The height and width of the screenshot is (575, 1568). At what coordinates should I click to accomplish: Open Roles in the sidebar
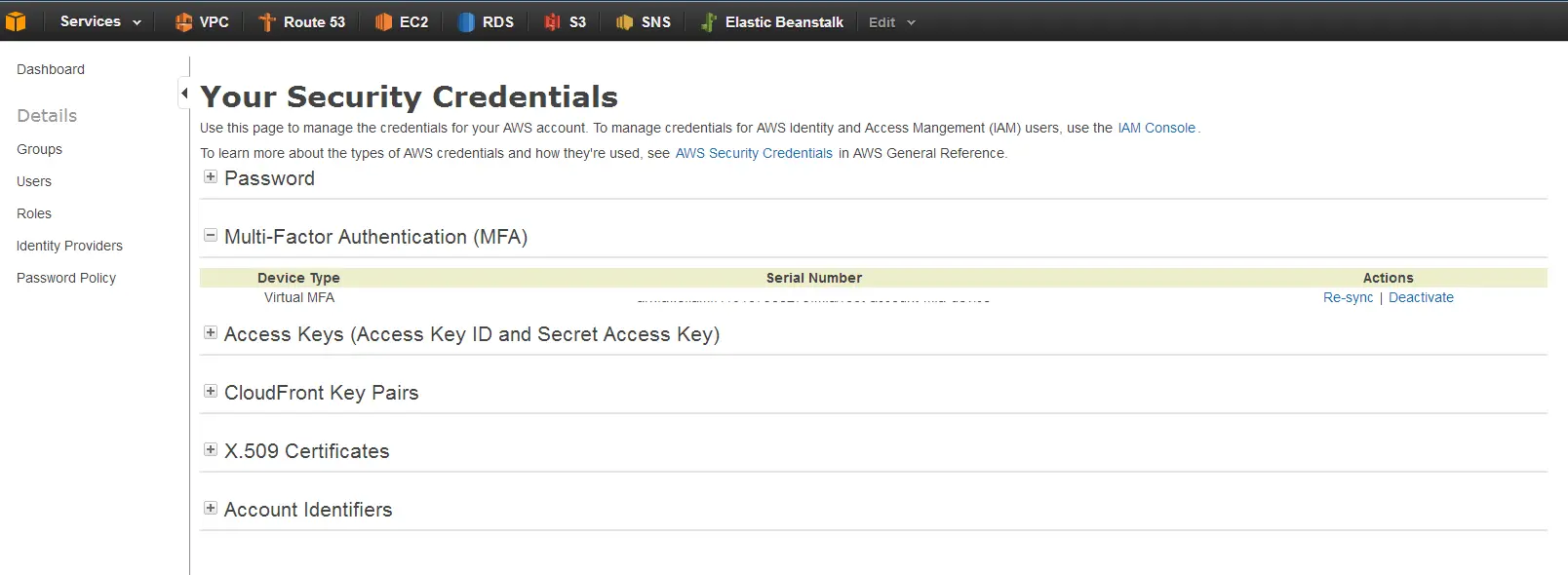(34, 213)
